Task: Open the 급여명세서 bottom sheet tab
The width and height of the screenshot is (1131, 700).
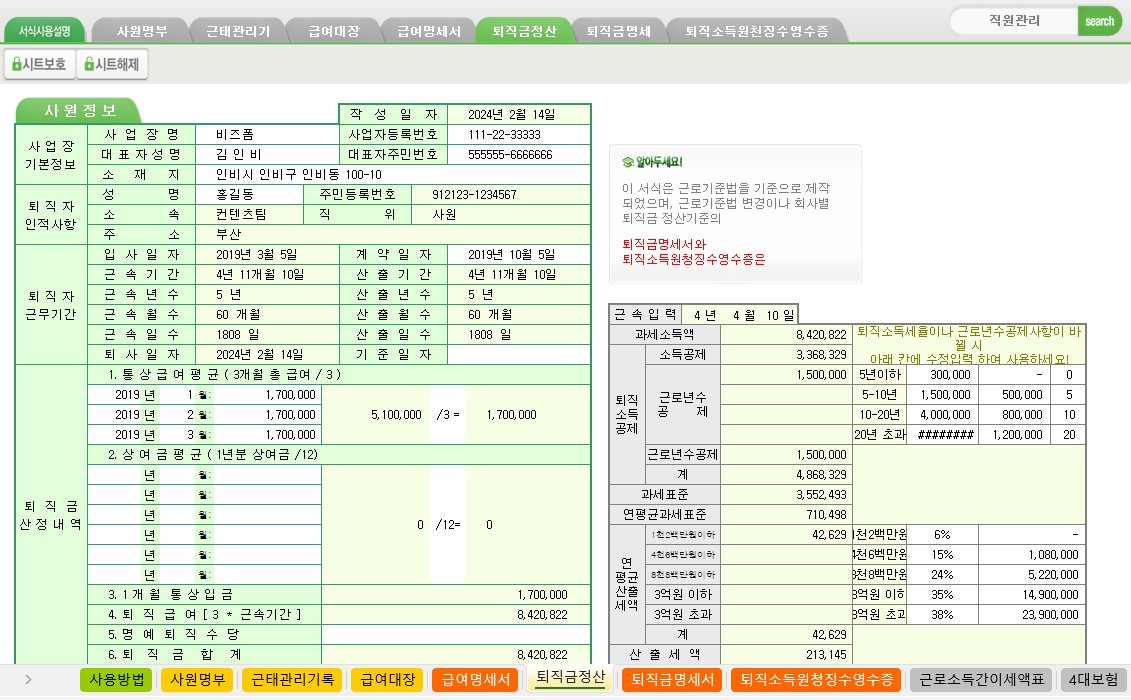Action: pos(475,680)
